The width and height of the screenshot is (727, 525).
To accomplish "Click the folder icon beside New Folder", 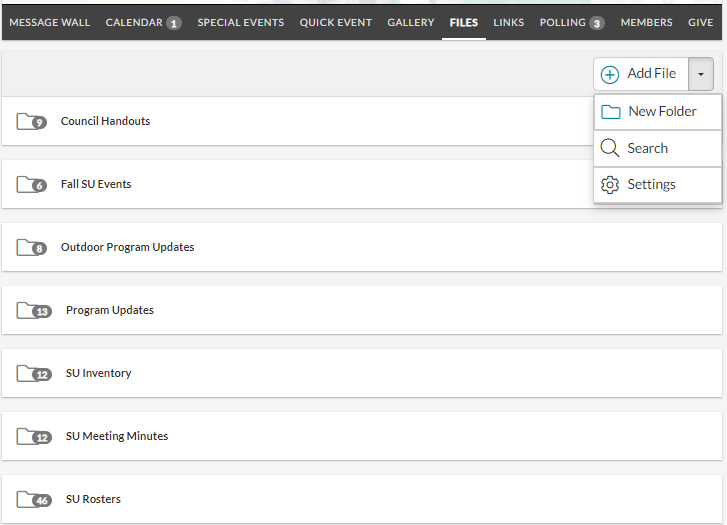I will [x=611, y=112].
